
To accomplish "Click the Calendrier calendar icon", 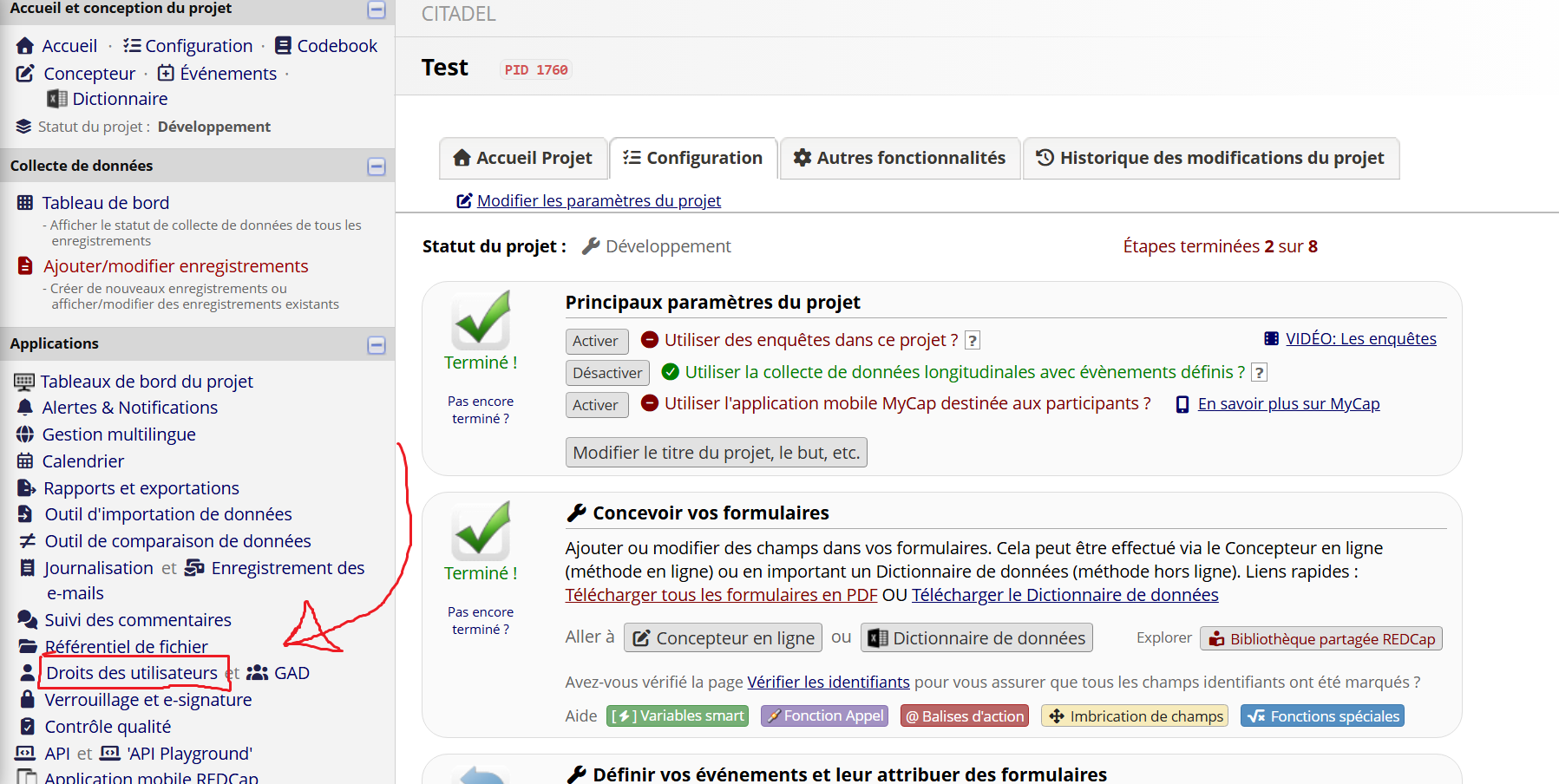I will click(25, 461).
